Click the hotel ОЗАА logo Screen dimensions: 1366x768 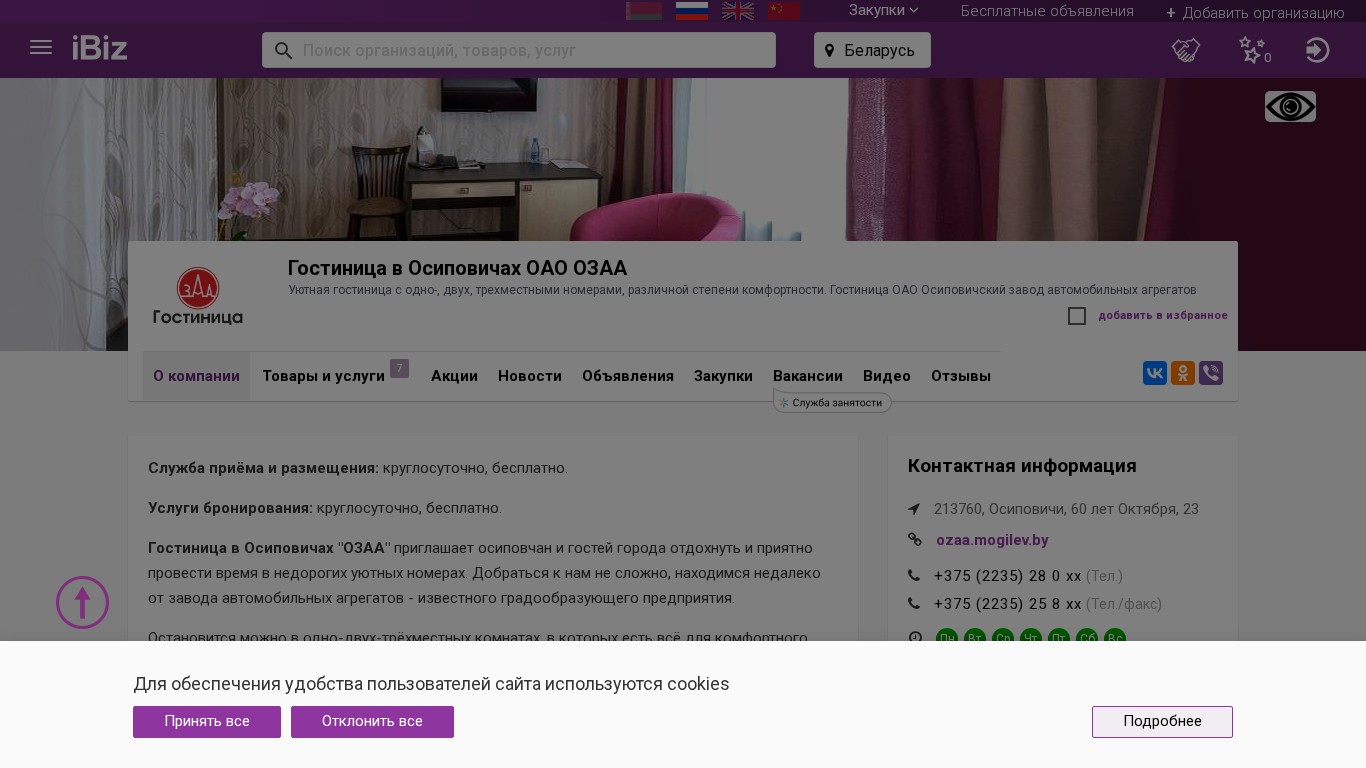tap(198, 296)
